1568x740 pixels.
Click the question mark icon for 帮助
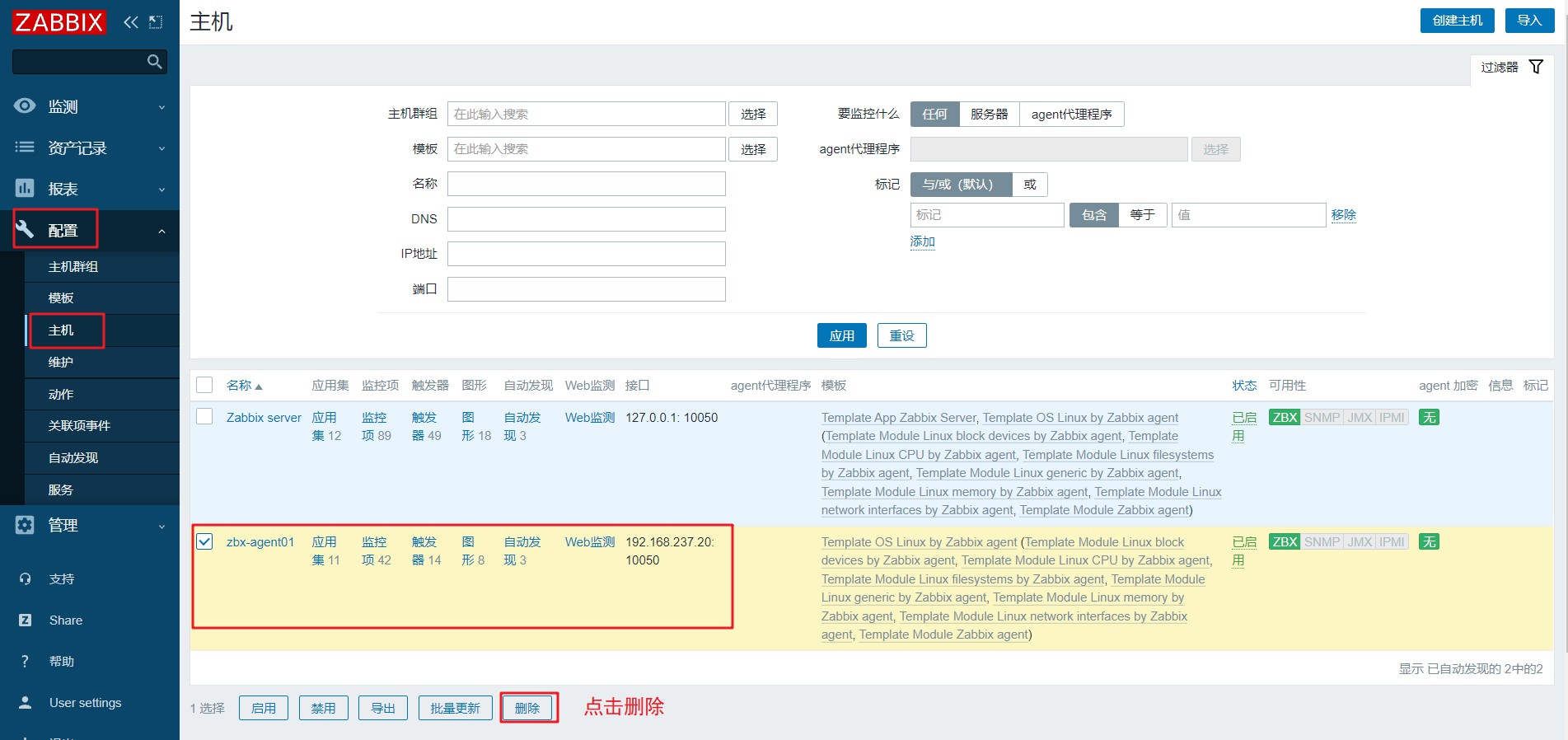pyautogui.click(x=25, y=661)
